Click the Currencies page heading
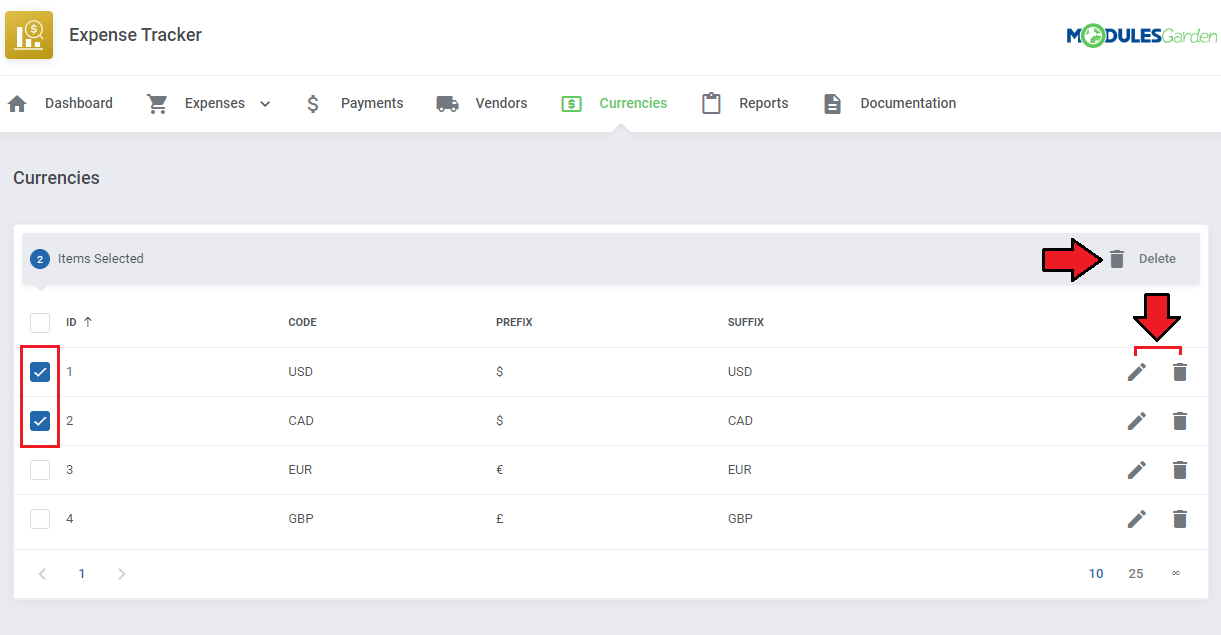Image resolution: width=1221 pixels, height=635 pixels. click(56, 178)
